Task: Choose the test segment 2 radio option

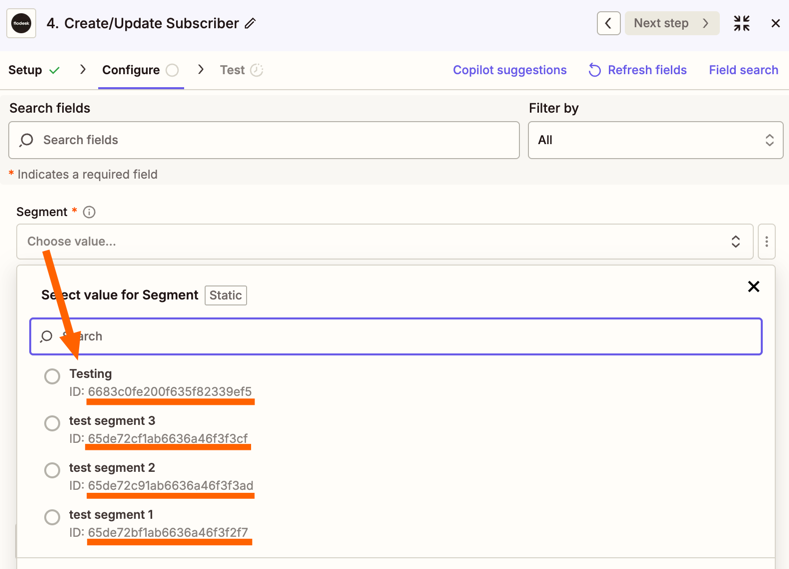Action: coord(52,471)
